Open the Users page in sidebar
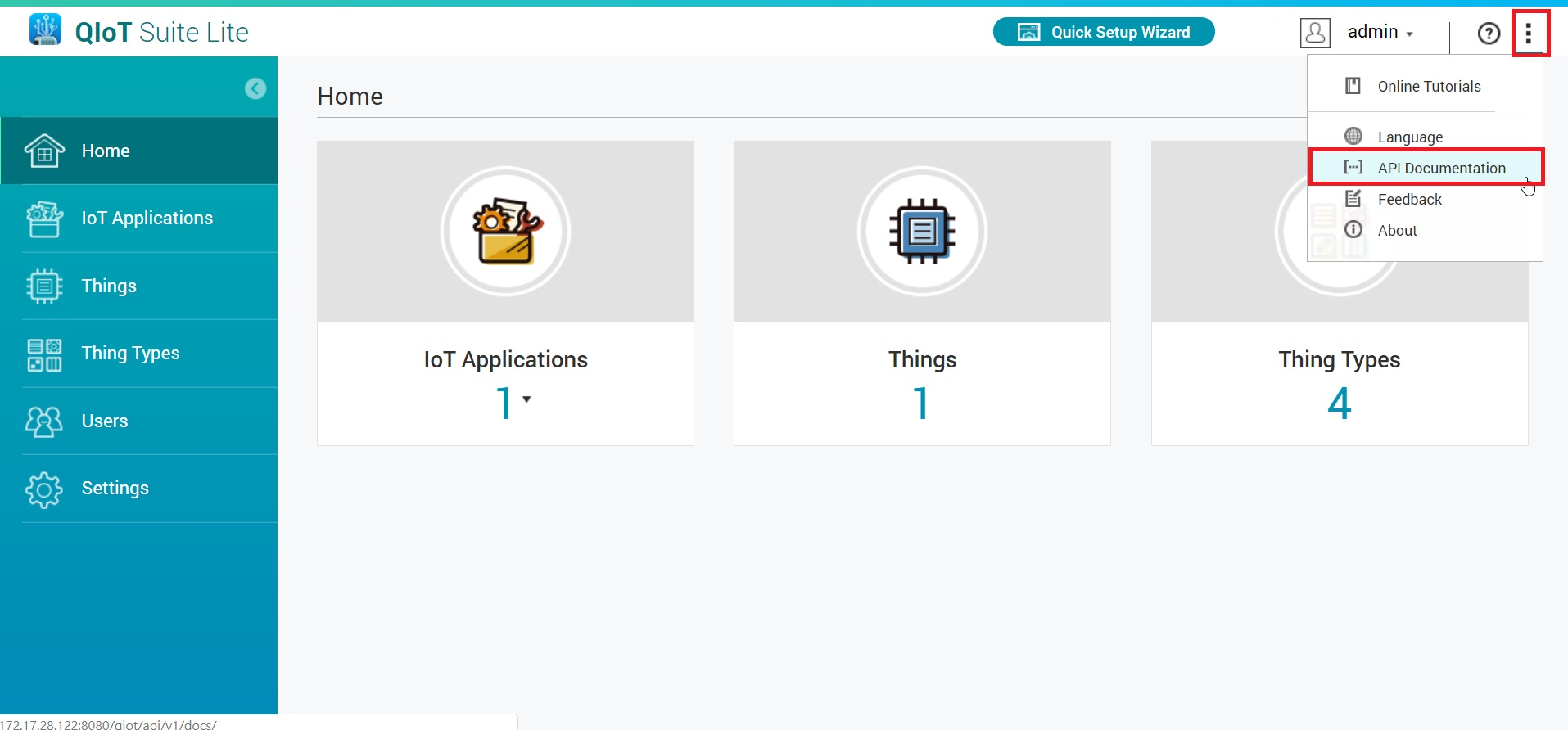Image resolution: width=1568 pixels, height=730 pixels. [105, 421]
